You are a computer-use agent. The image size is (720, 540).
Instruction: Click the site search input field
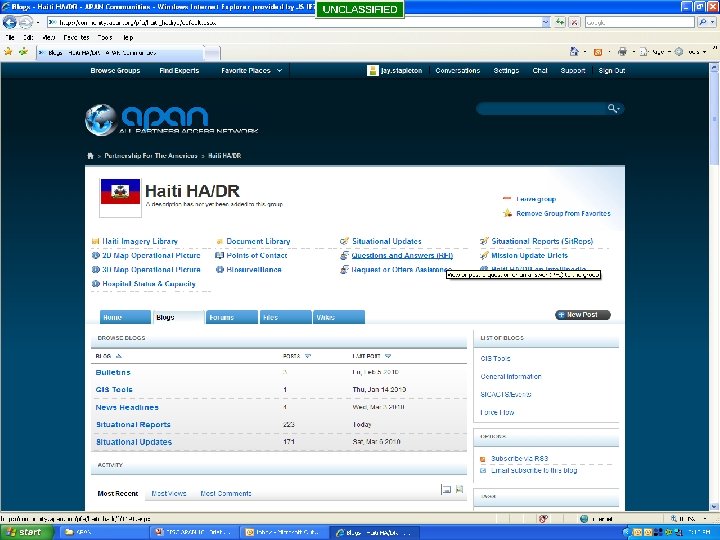(x=543, y=108)
